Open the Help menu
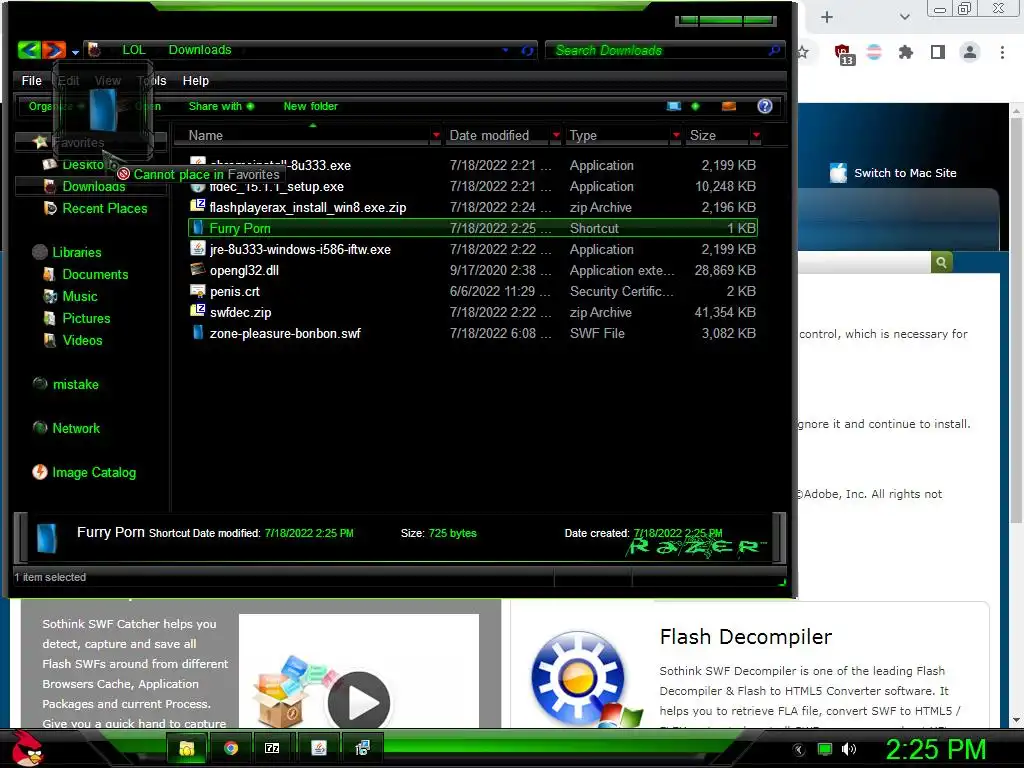Viewport: 1024px width, 768px height. (195, 80)
